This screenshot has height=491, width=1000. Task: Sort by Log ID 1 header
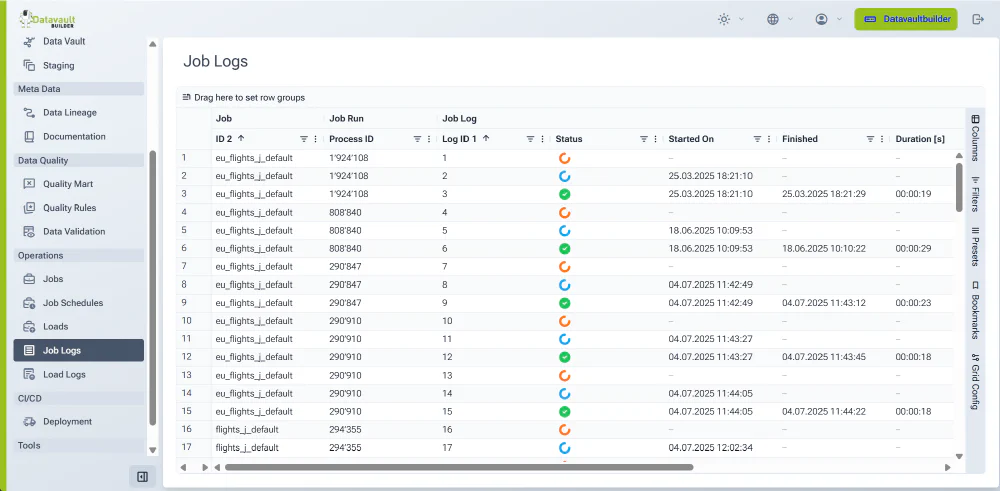click(x=459, y=139)
